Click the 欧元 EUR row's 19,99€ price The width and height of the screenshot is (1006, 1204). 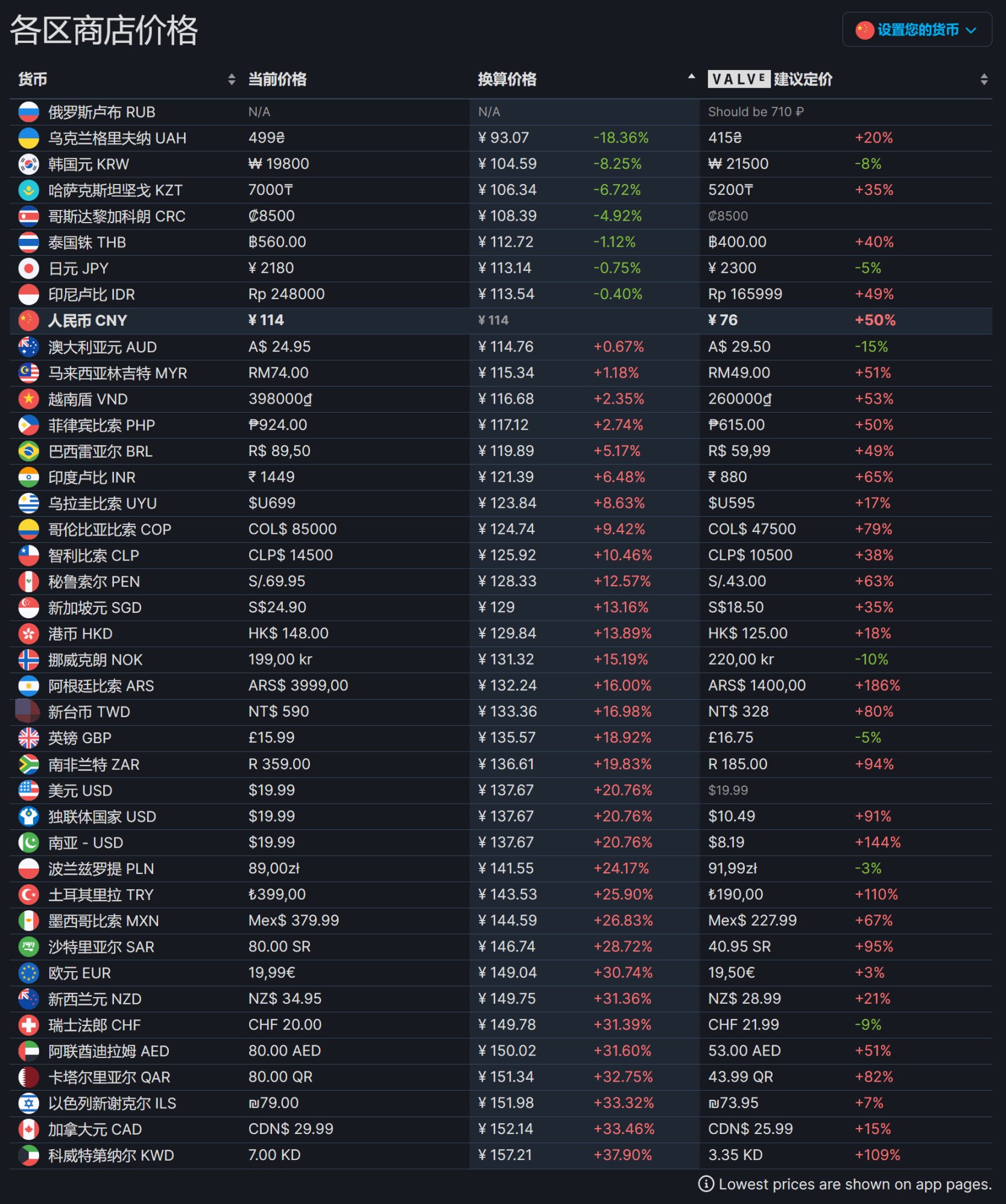272,972
